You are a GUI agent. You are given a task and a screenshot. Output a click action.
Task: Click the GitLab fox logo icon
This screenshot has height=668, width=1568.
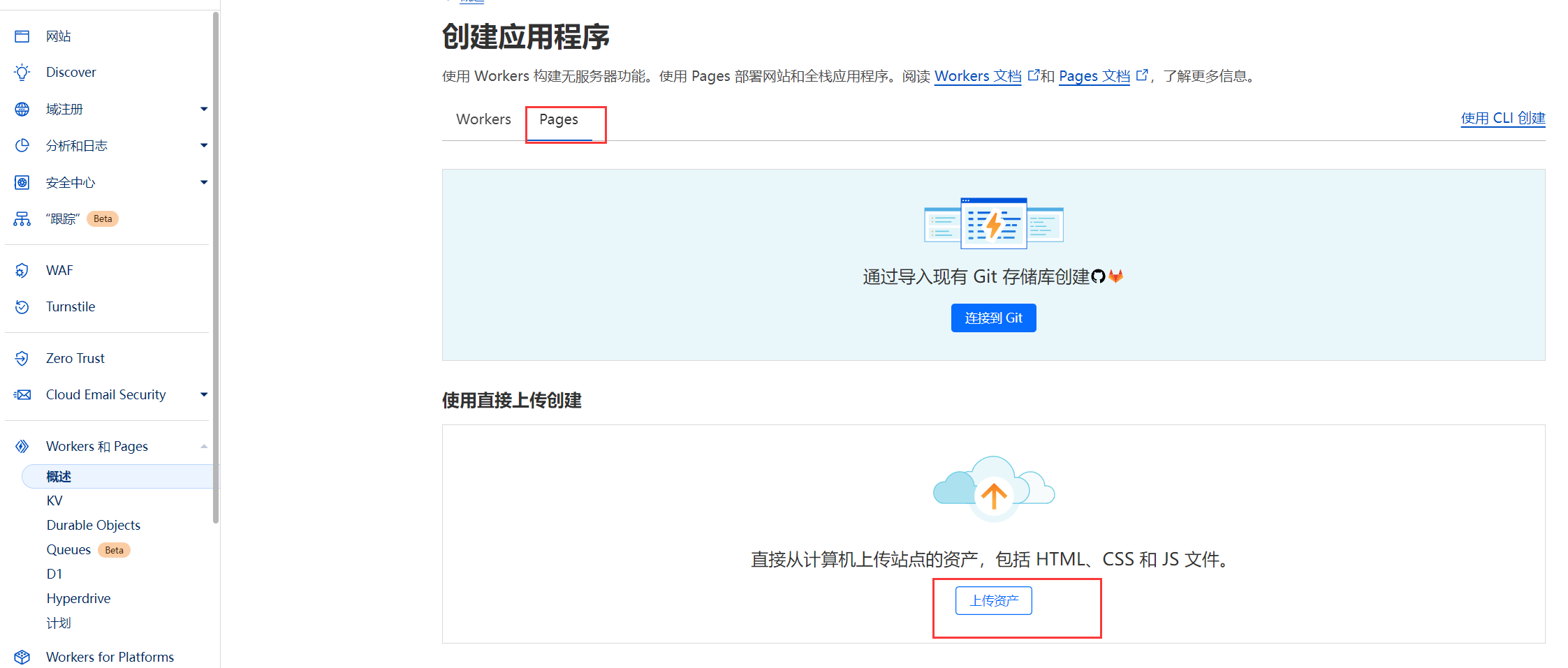pyautogui.click(x=1116, y=276)
